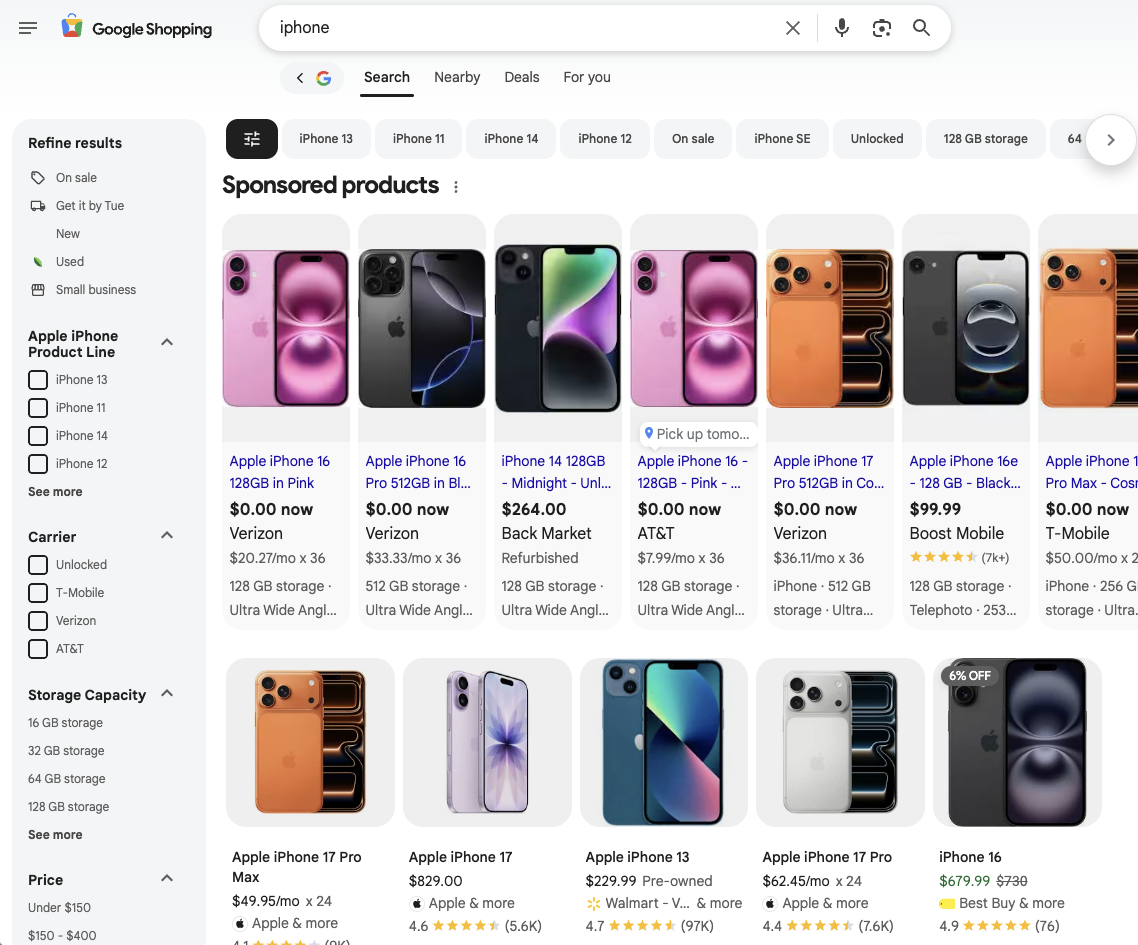Switch to the Deals tab
Image resolution: width=1138 pixels, height=945 pixels.
(522, 78)
